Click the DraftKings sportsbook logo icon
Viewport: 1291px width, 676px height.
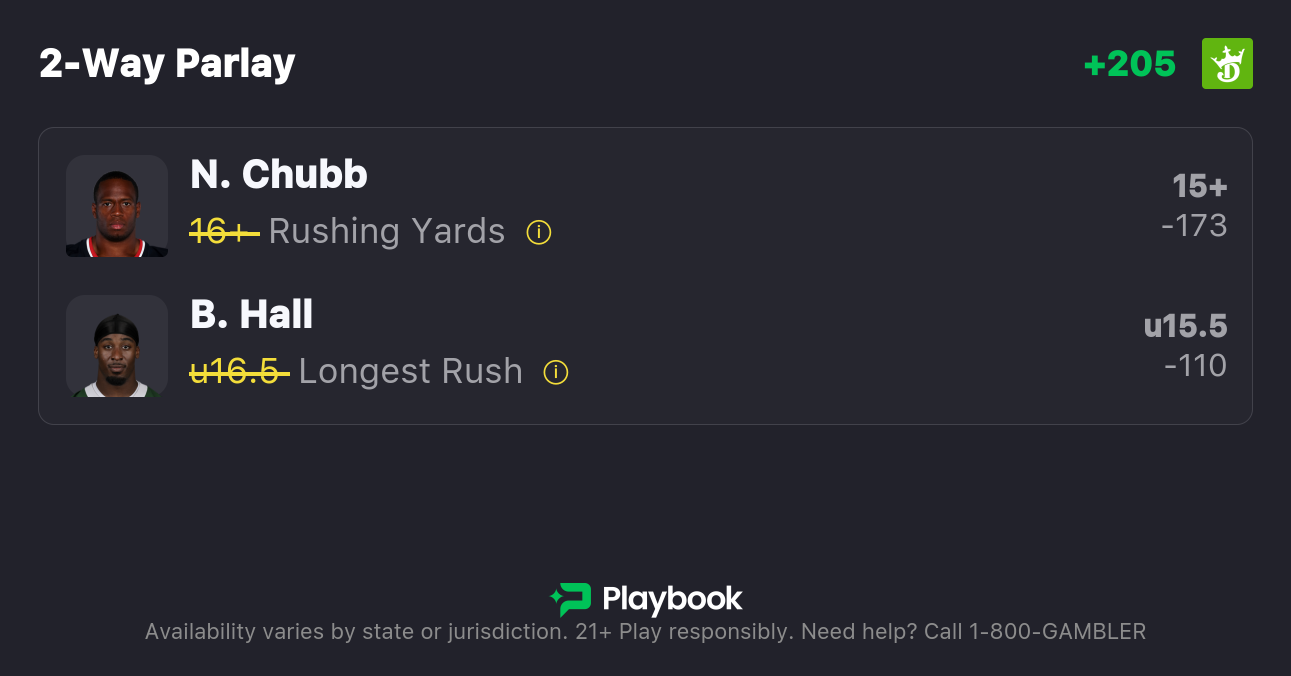[x=1227, y=64]
